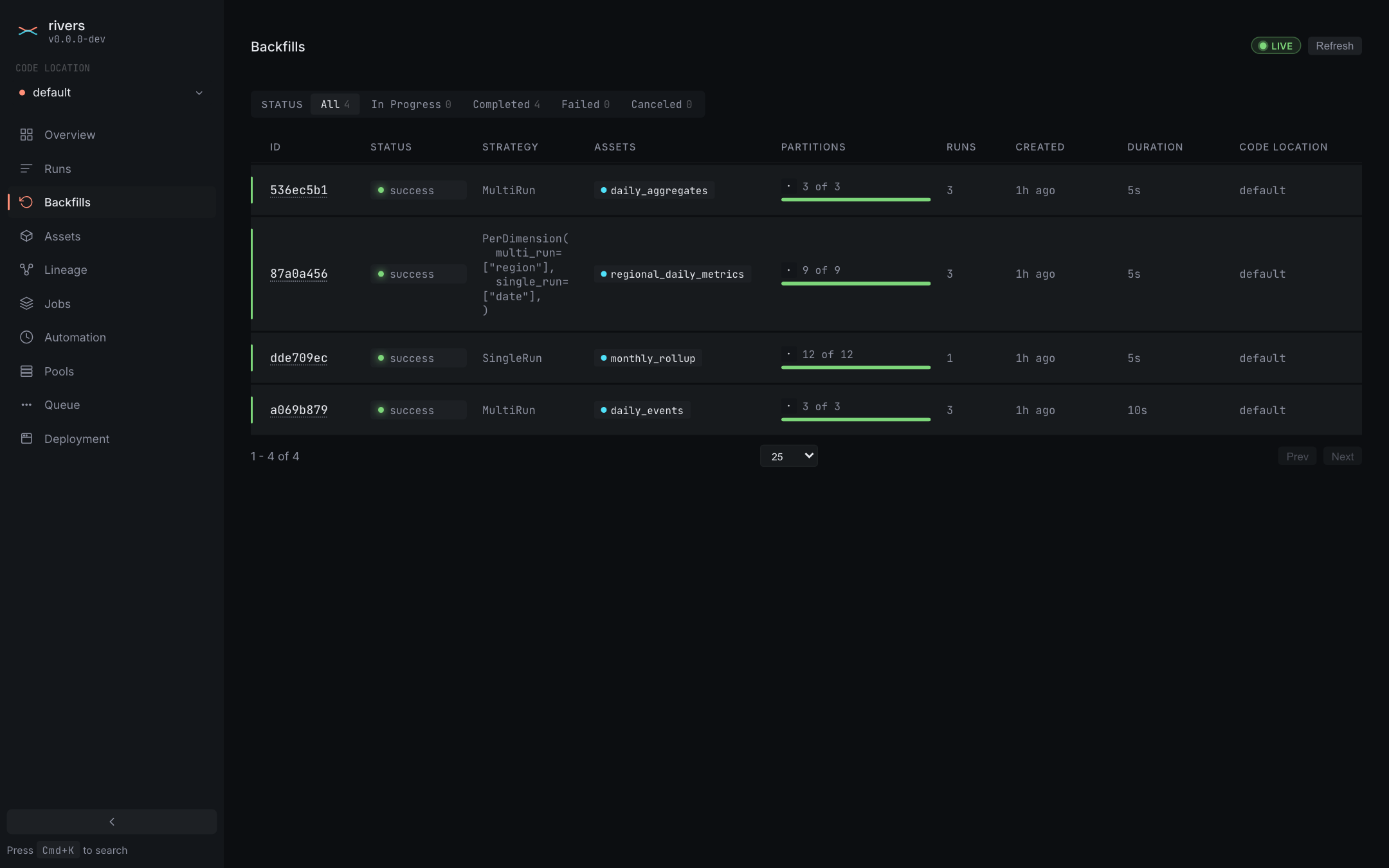Click the 3 of 3 progress bar for daily_events
Image resolution: width=1389 pixels, height=868 pixels.
[x=855, y=420]
